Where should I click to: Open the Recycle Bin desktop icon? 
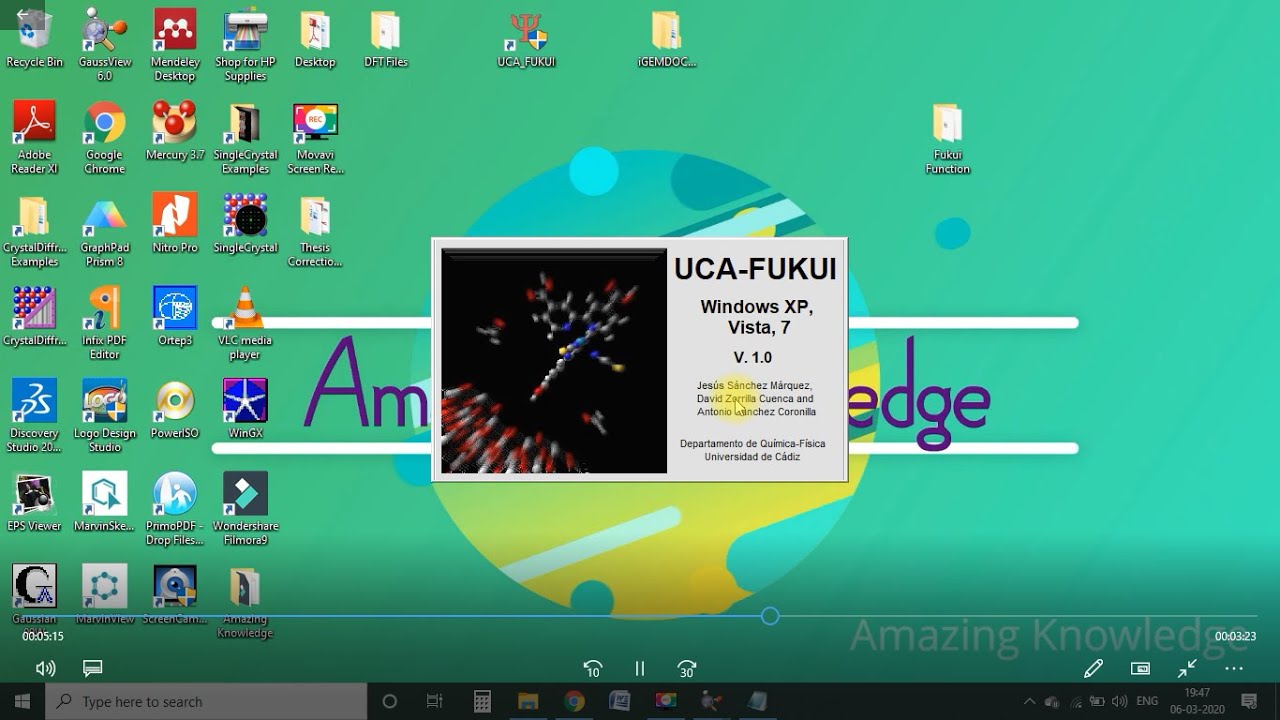(x=34, y=38)
